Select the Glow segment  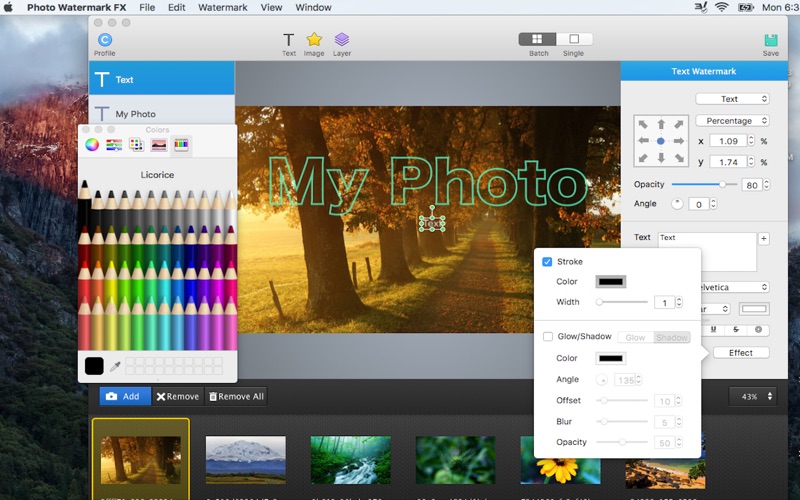635,337
